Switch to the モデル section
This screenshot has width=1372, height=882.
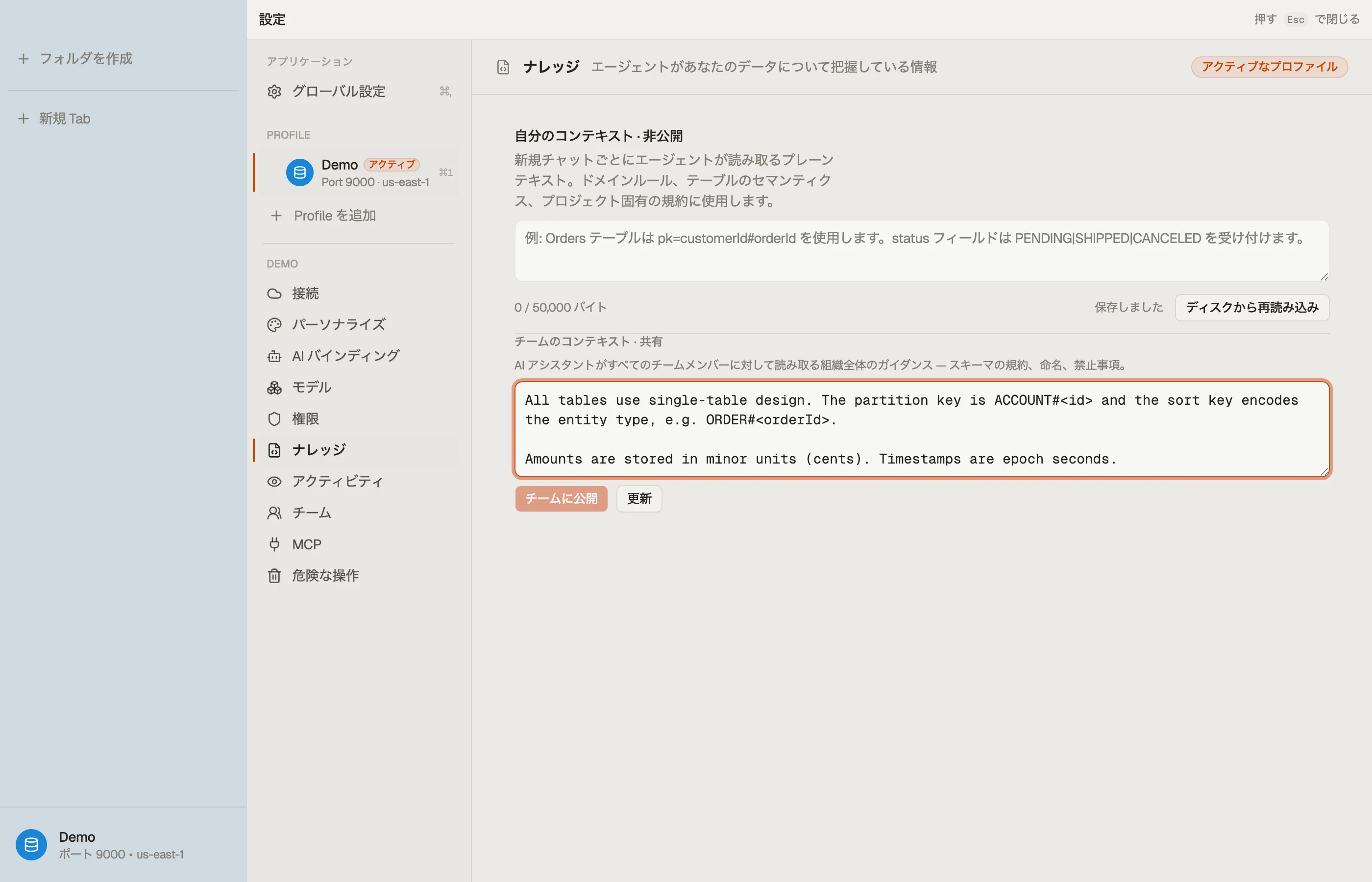[x=359, y=388]
